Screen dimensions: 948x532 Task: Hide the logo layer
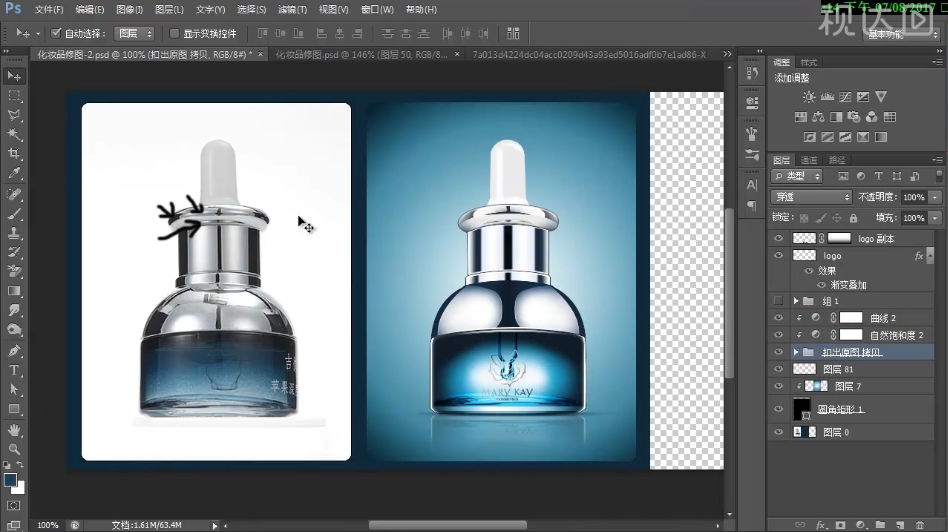(x=778, y=255)
